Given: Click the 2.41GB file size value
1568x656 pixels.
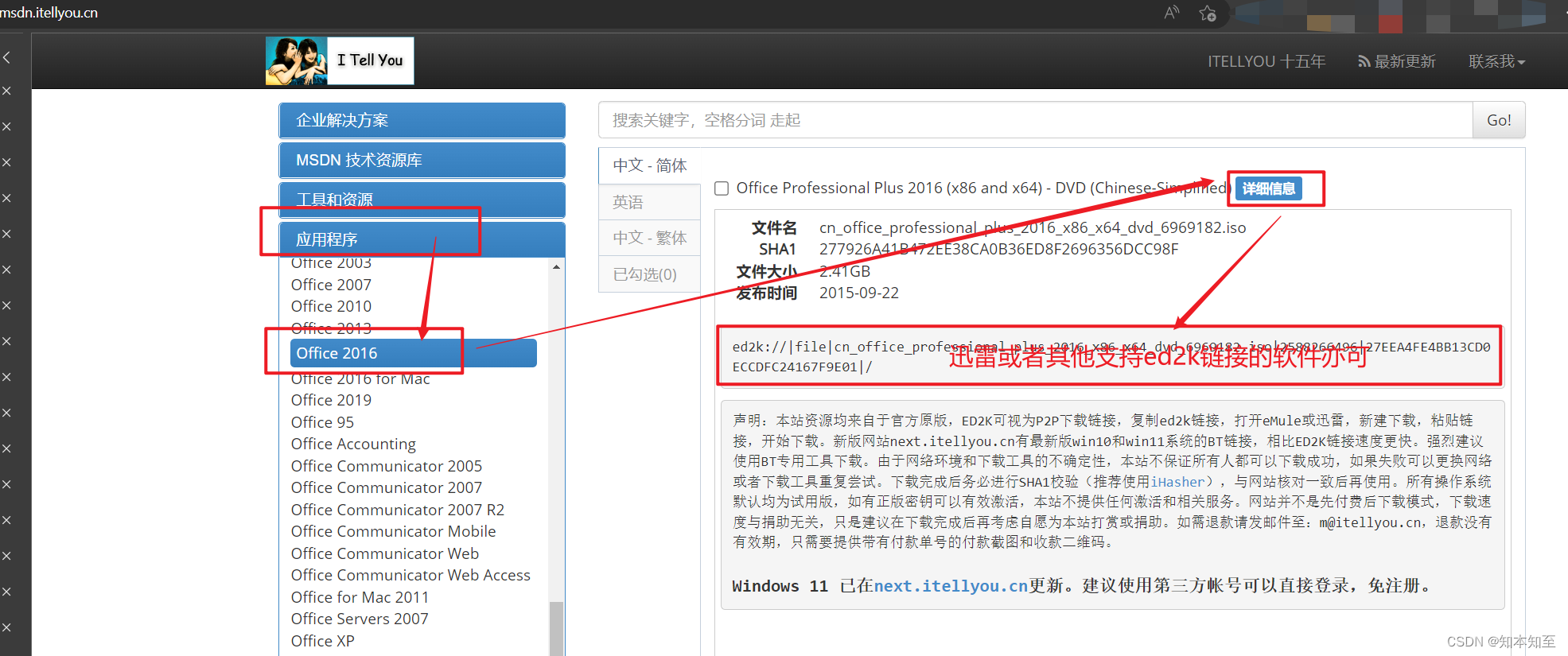Looking at the screenshot, I should pos(845,271).
